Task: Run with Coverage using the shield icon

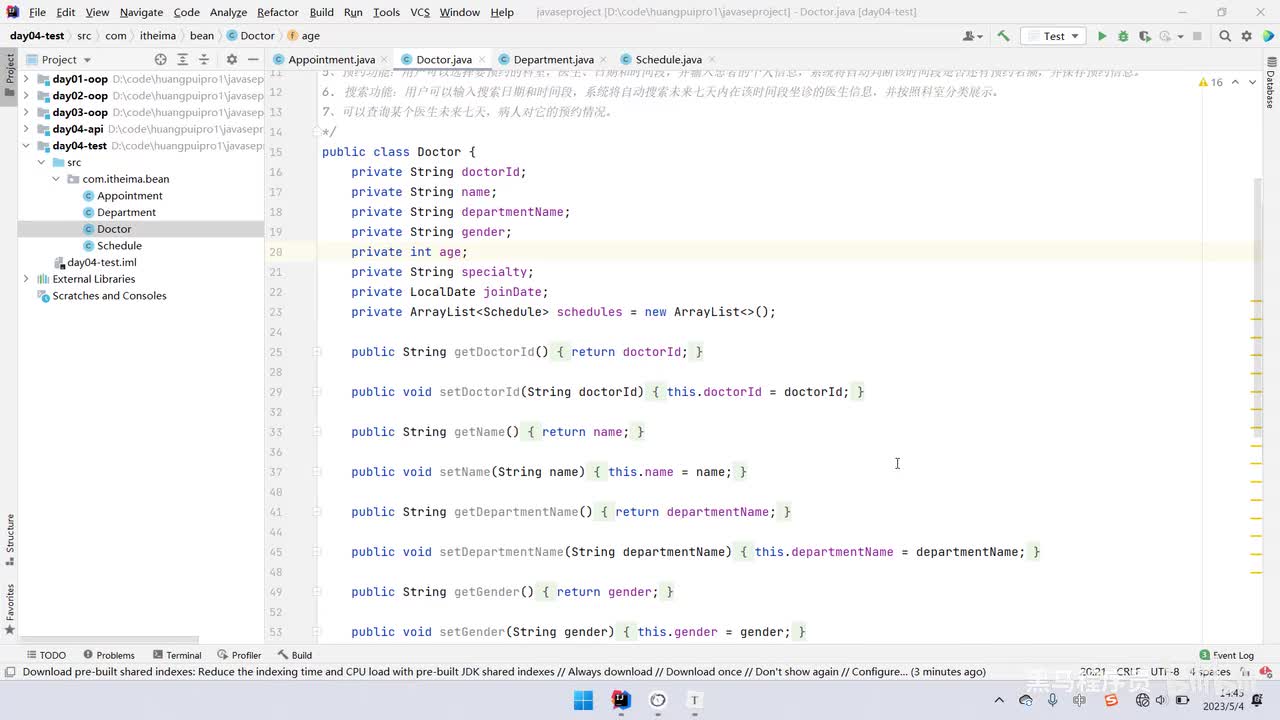Action: point(1142,36)
